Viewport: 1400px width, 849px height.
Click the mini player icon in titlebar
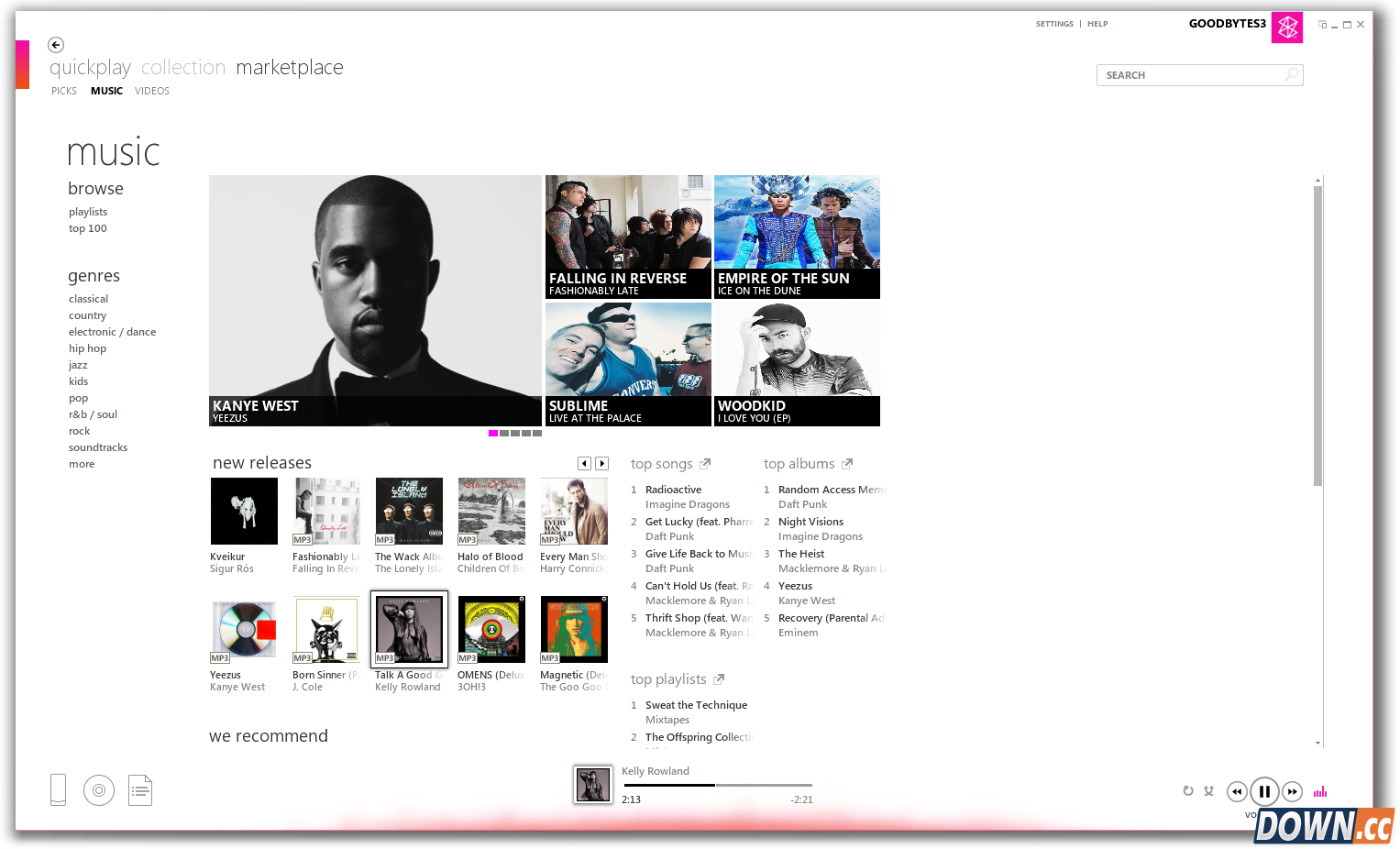[1320, 24]
